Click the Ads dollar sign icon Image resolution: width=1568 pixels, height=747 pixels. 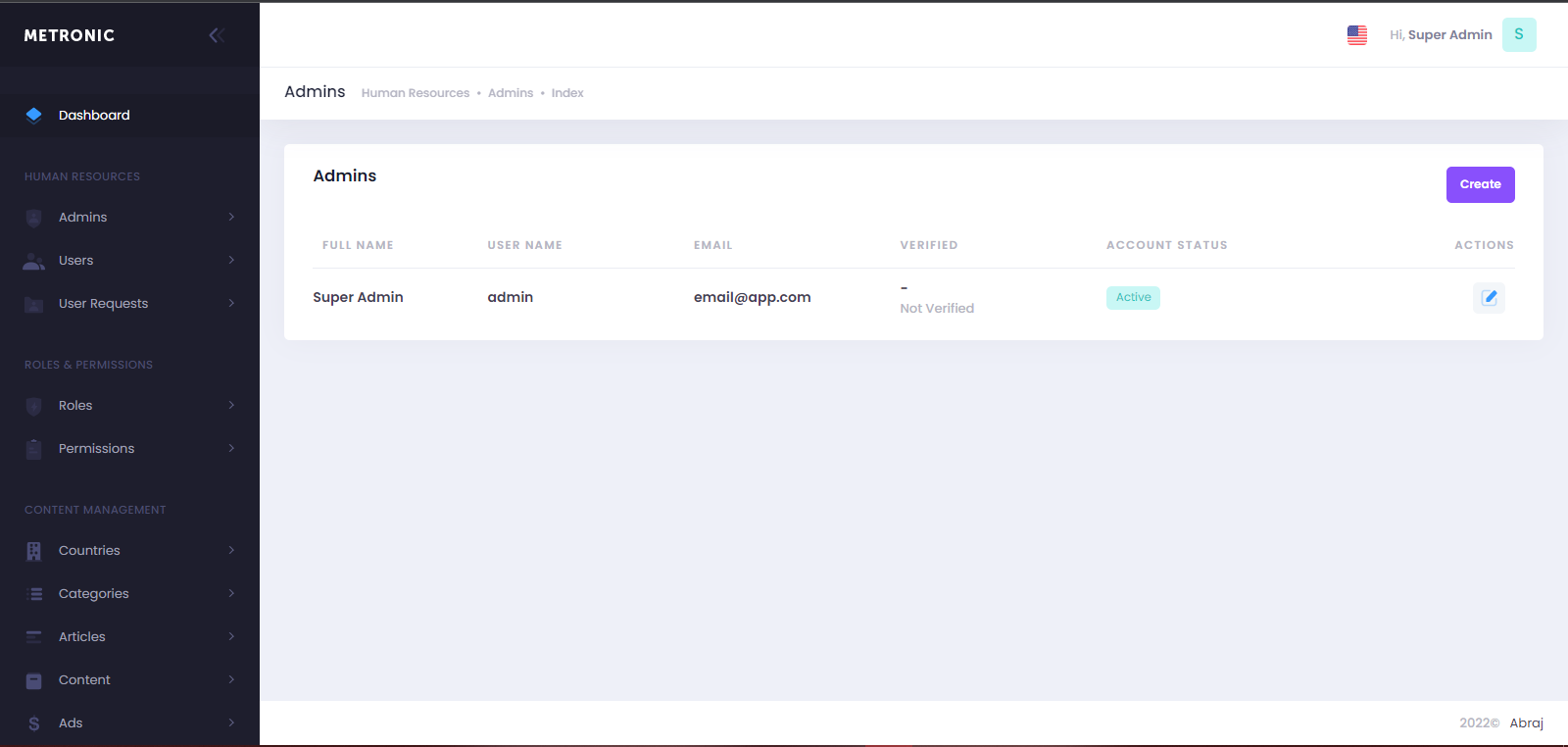34,723
